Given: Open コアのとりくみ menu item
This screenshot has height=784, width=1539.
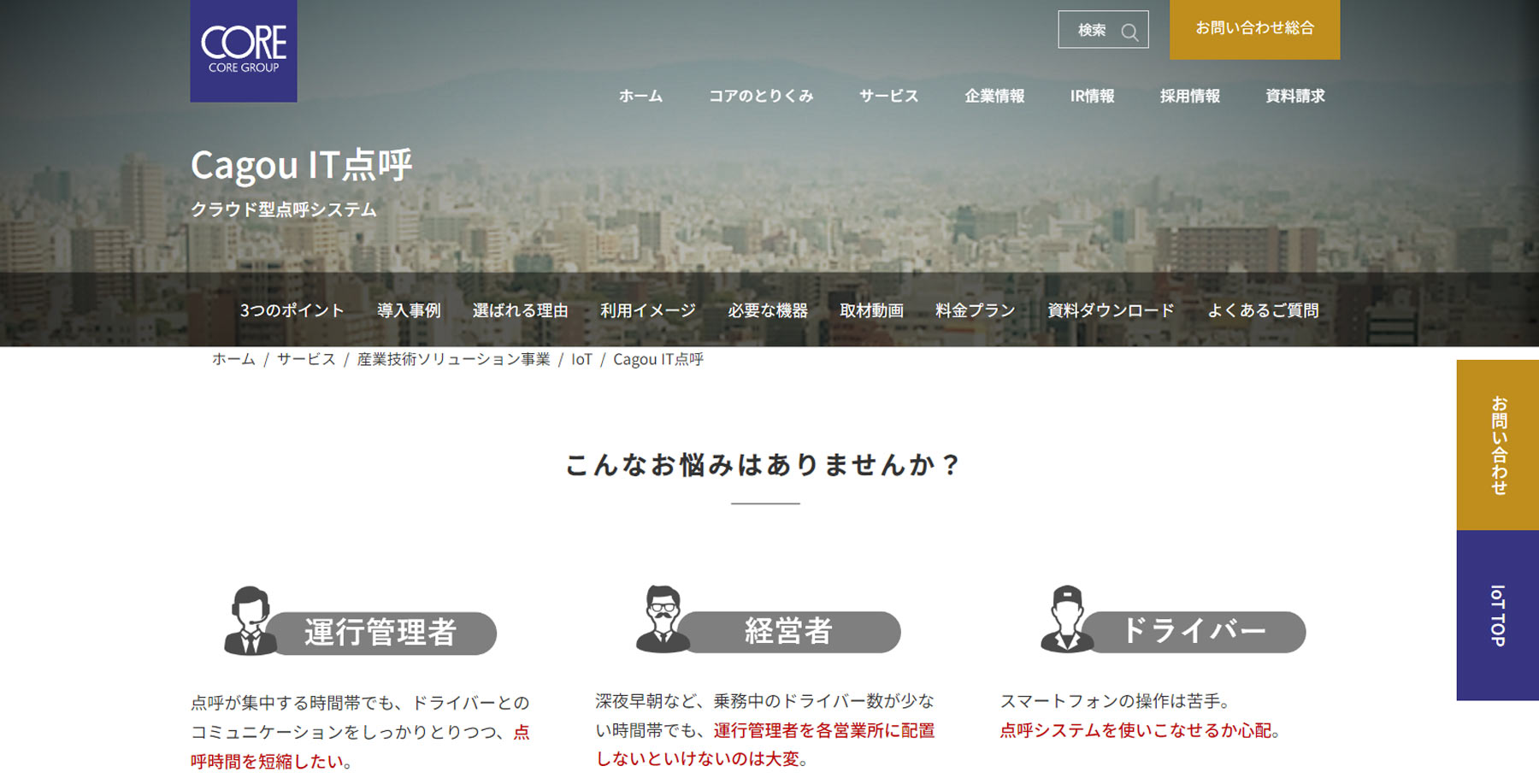Looking at the screenshot, I should tap(761, 96).
